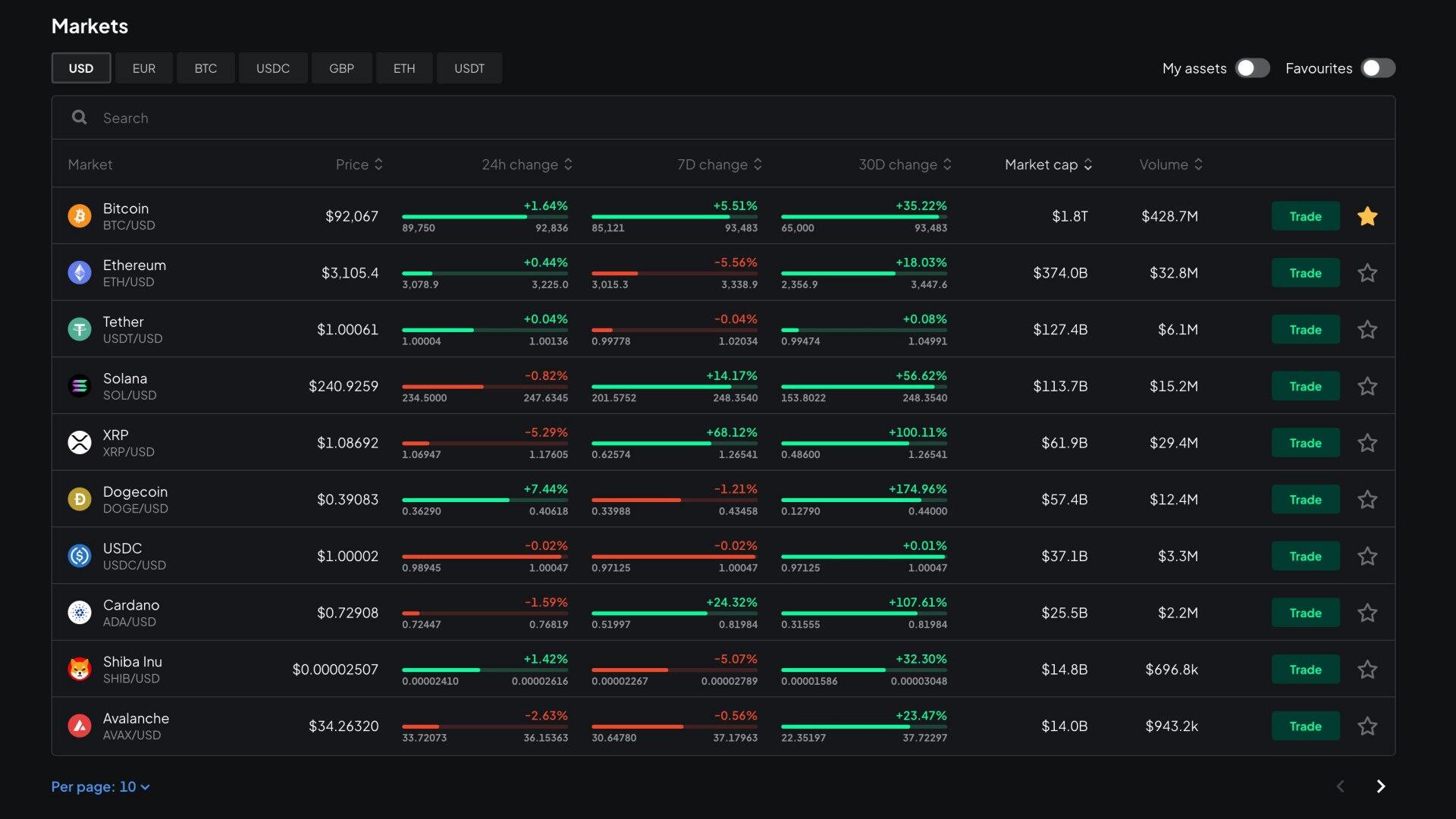Click the Cardano coin logo
Screen dimensions: 1456x819
[x=80, y=613]
